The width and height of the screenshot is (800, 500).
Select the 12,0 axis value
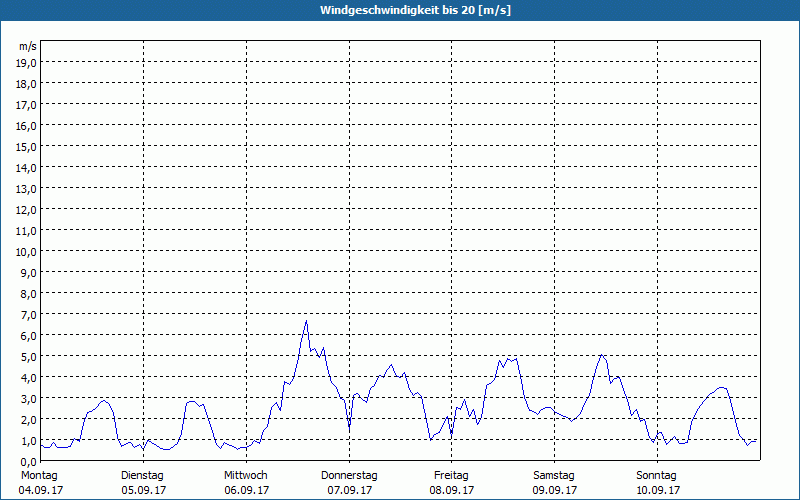(27, 210)
